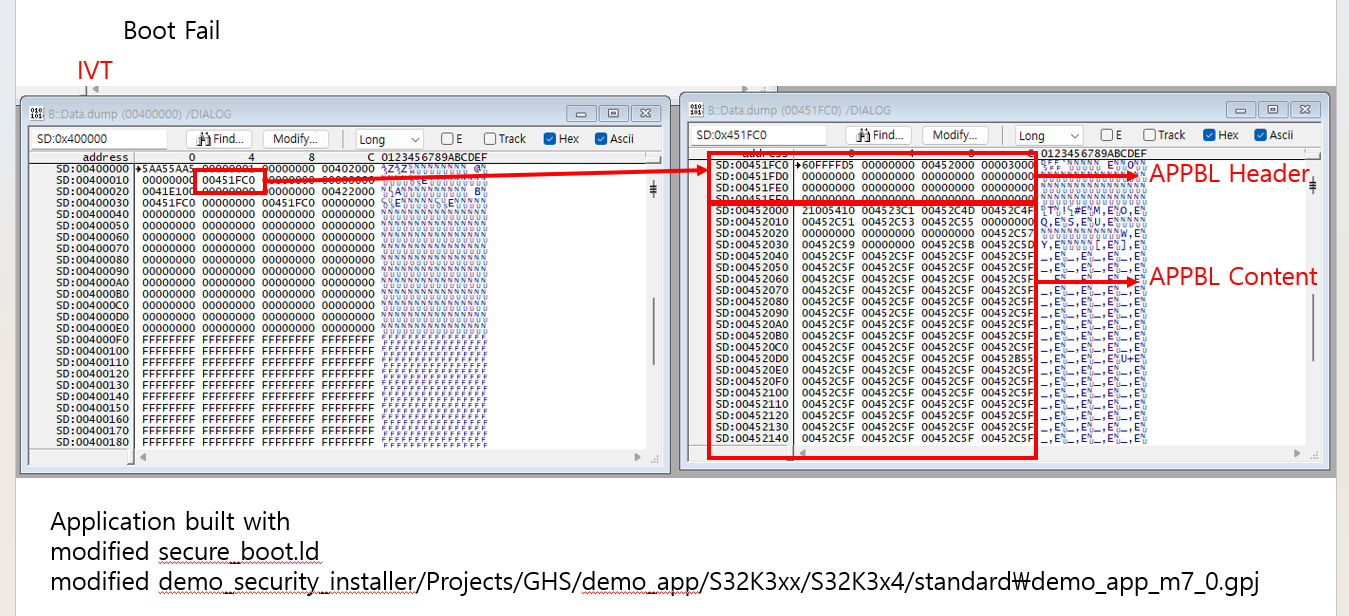This screenshot has width=1349, height=616.
Task: Select the 00452B55 value in row SD:004520D0
Action: [x=1008, y=358]
